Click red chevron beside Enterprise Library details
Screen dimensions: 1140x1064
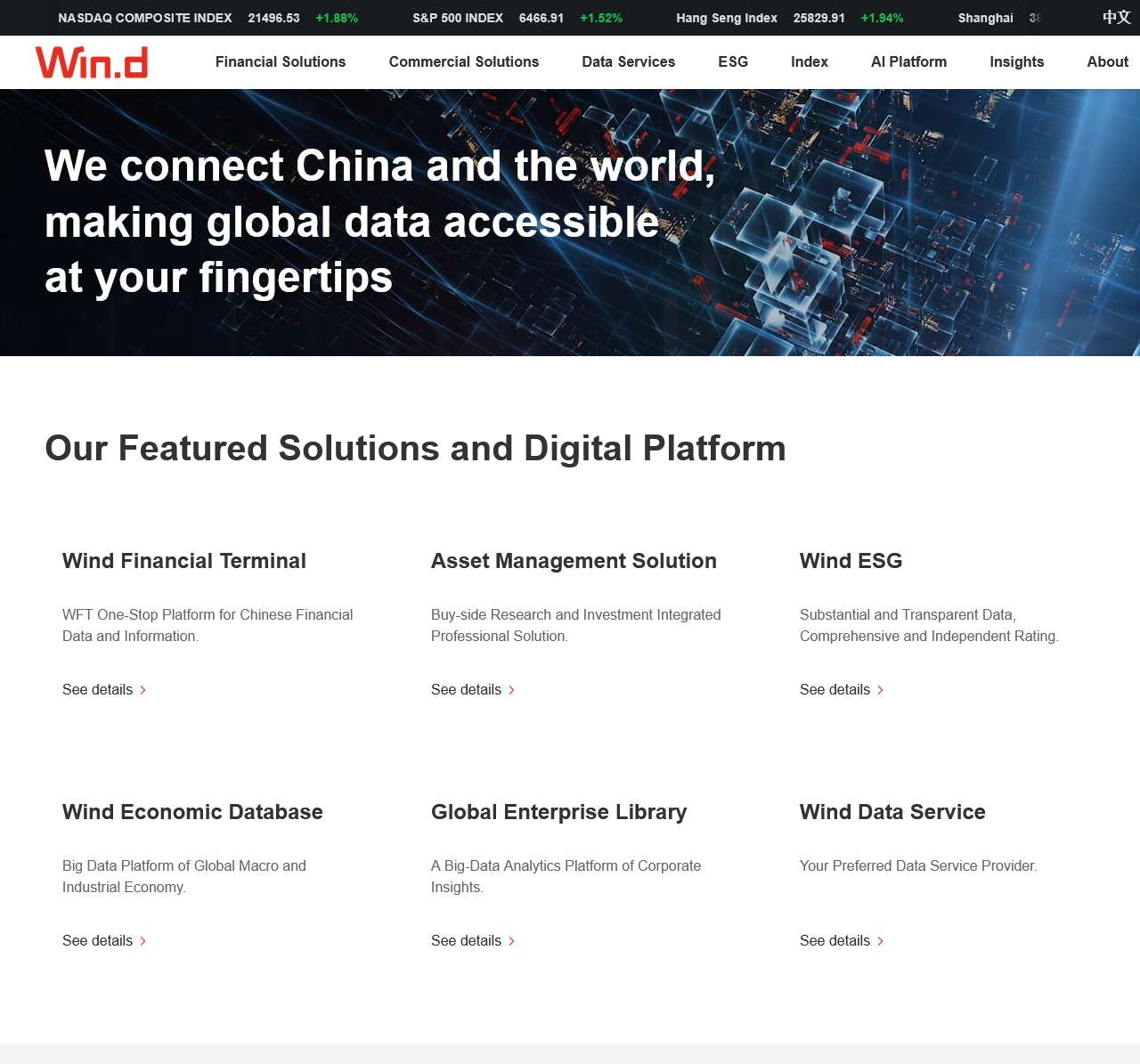[x=511, y=941]
